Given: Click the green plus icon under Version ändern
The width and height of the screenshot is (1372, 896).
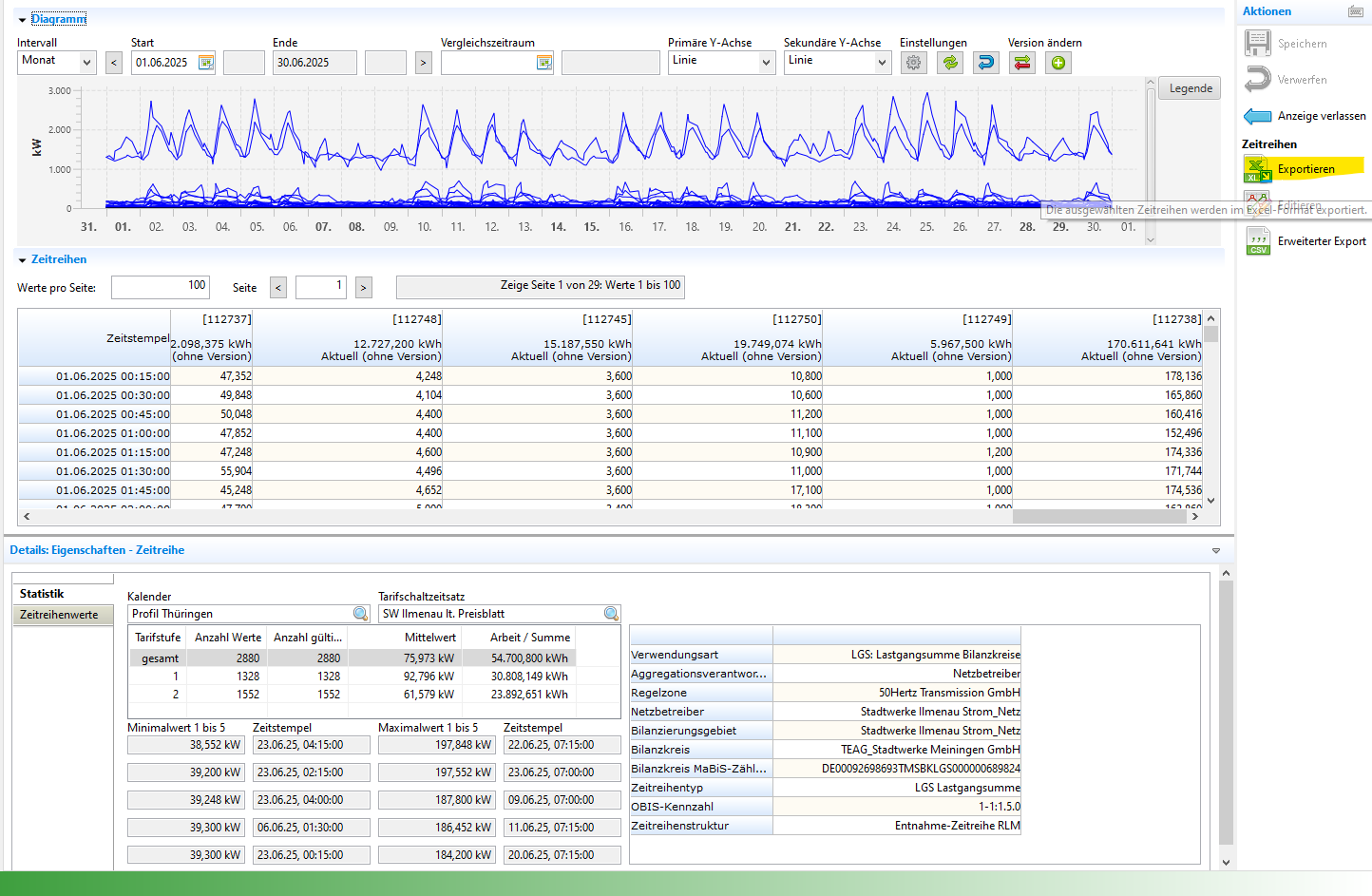Looking at the screenshot, I should [1058, 63].
